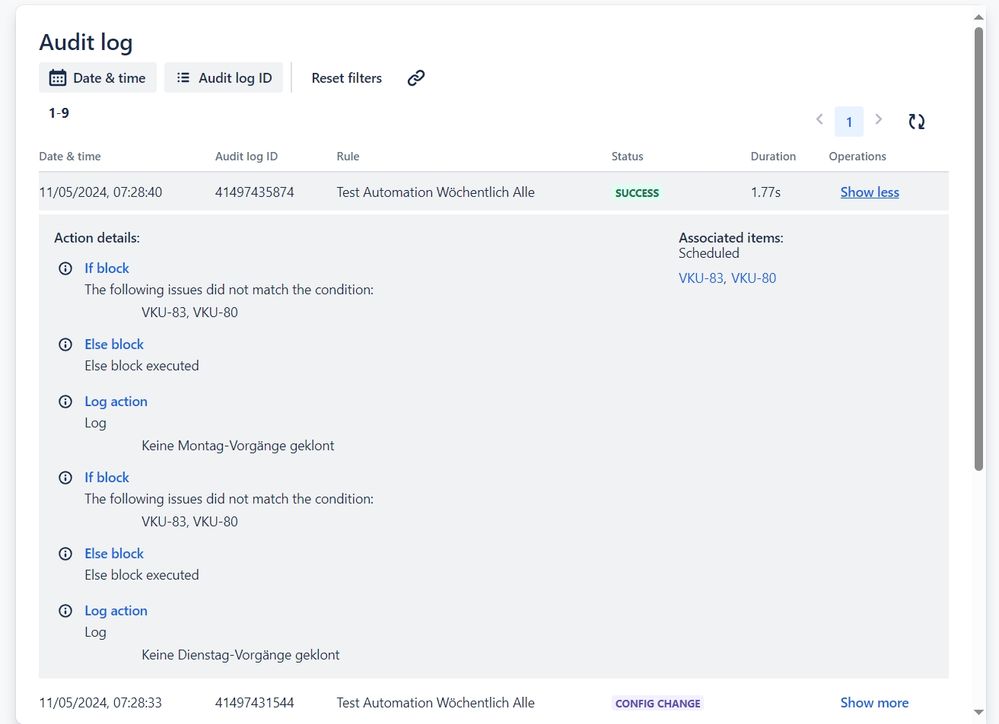Viewport: 999px width, 724px height.
Task: Click the Date & time column header
Action: pos(69,156)
